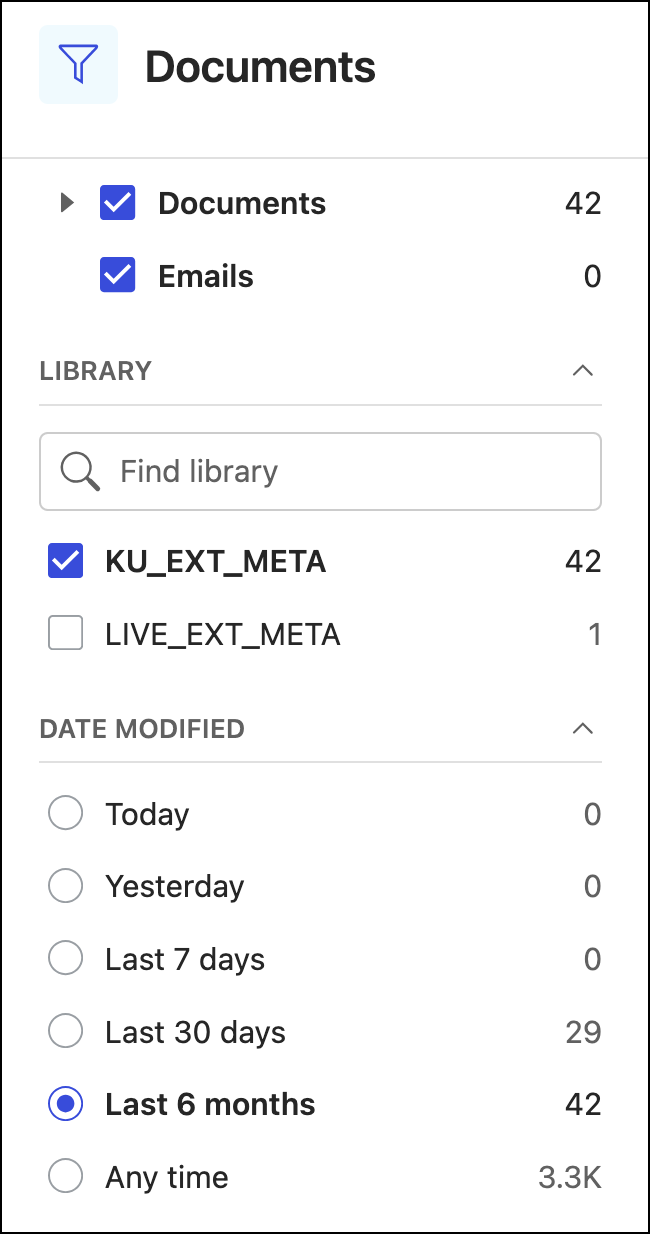Select the Yesterday date filter
Screen dimensions: 650x1234
(x=66, y=886)
